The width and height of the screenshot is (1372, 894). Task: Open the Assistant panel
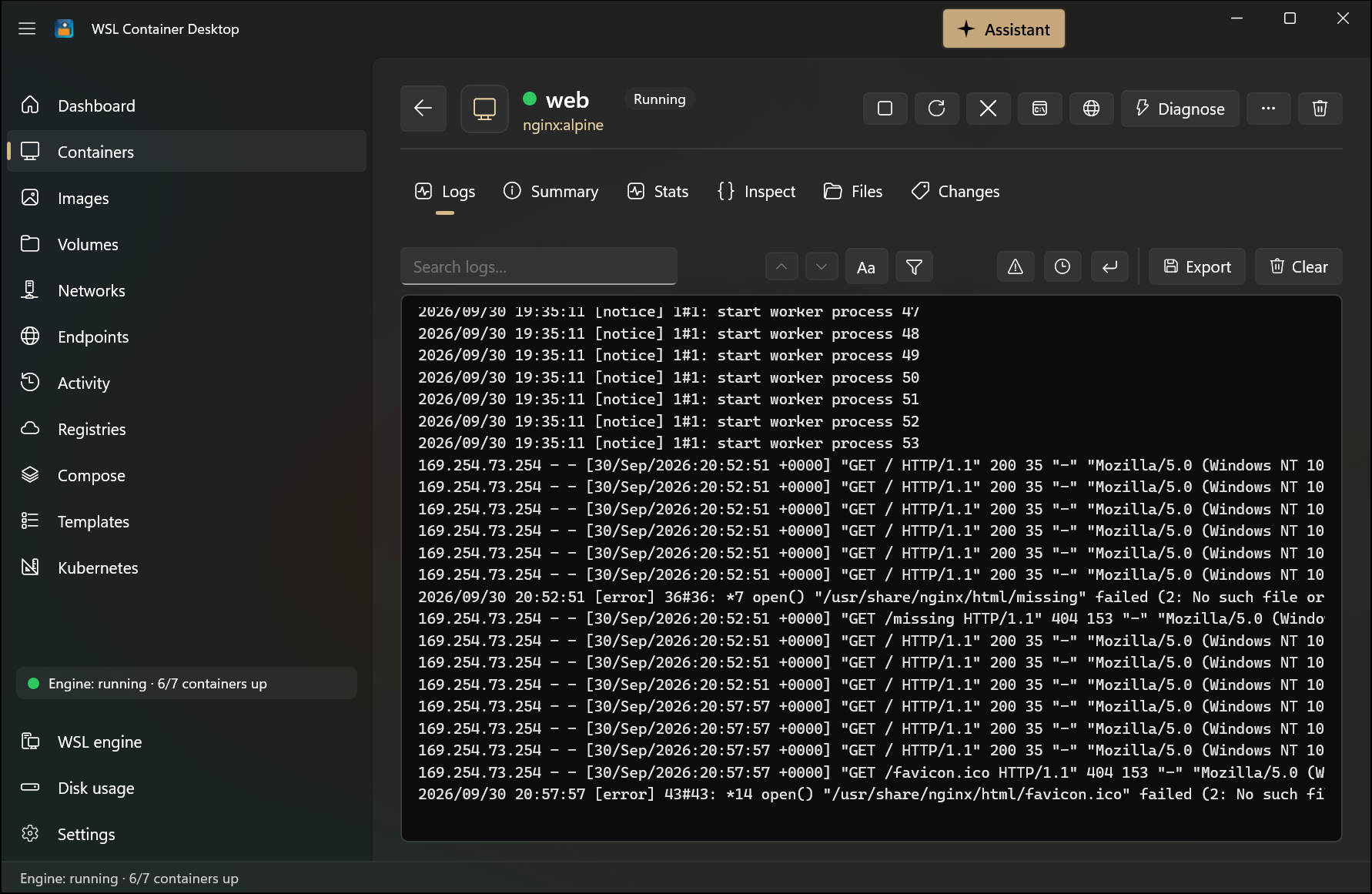(1003, 29)
